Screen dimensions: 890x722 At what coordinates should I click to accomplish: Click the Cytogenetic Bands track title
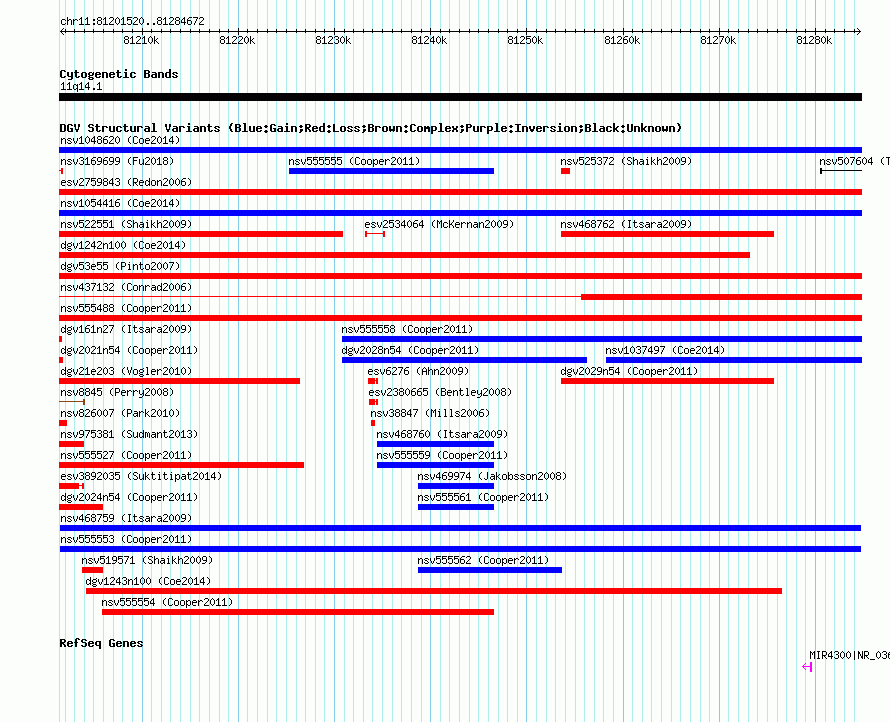[x=119, y=74]
